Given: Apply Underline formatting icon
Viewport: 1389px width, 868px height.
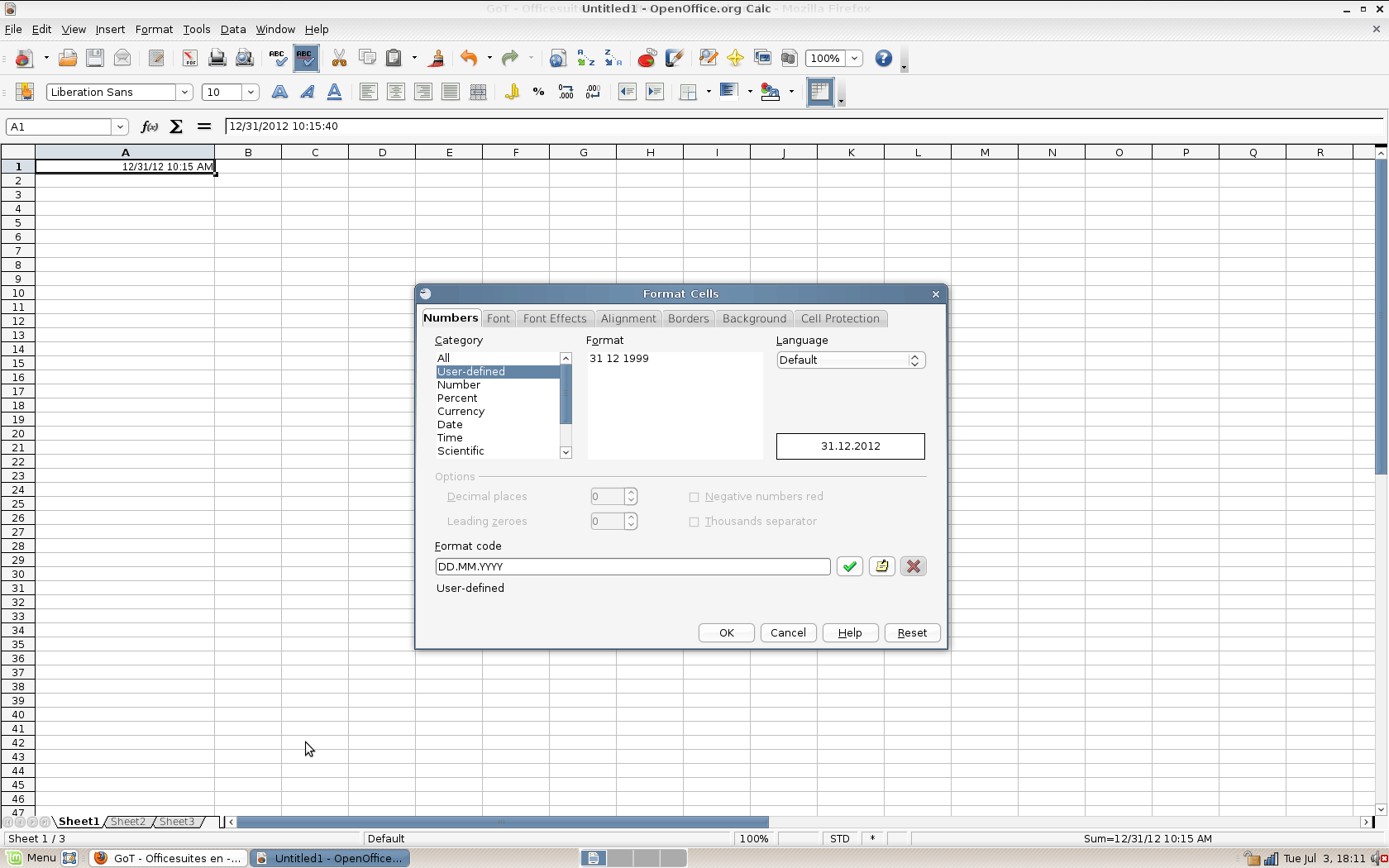Looking at the screenshot, I should pos(334,92).
